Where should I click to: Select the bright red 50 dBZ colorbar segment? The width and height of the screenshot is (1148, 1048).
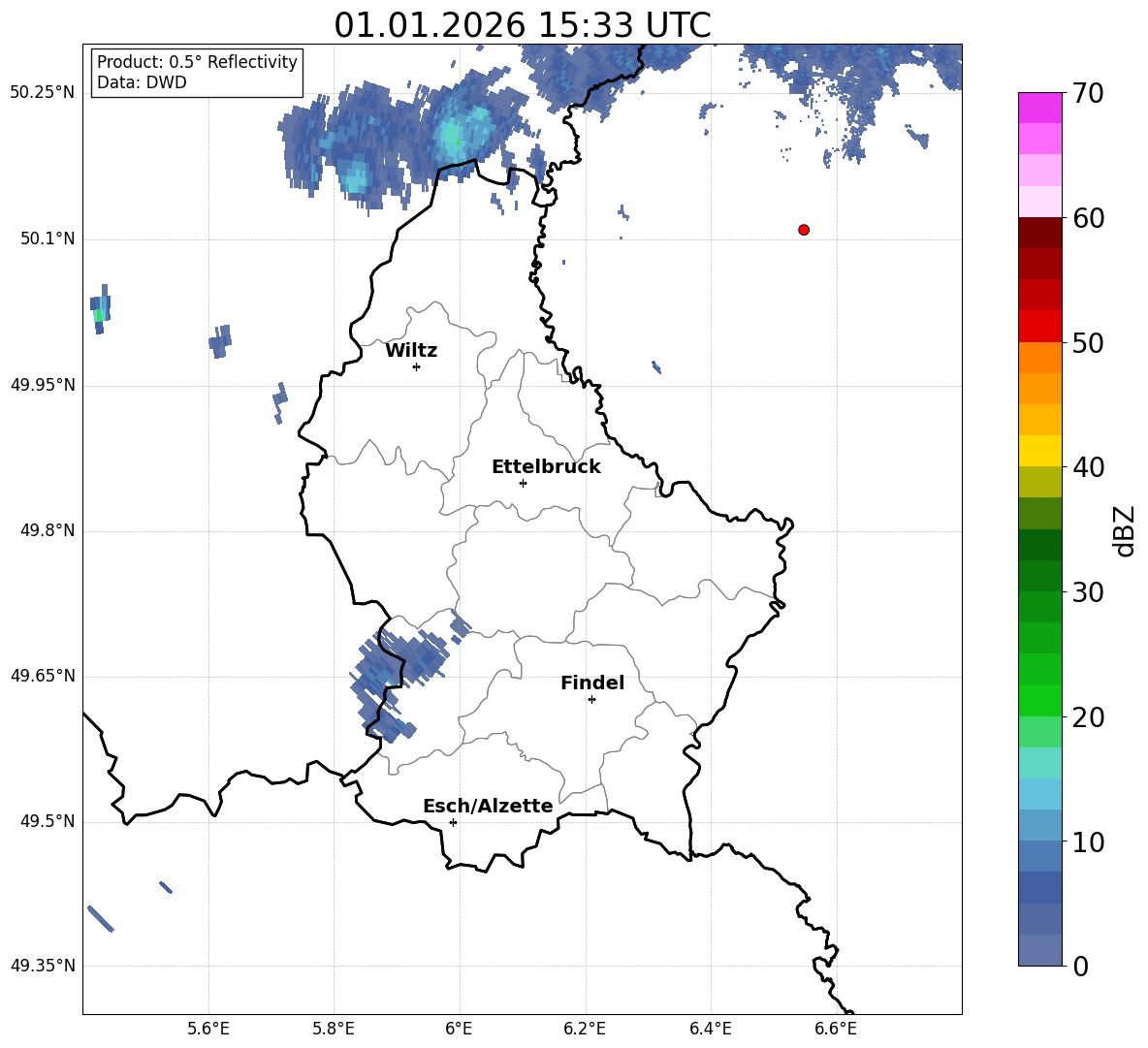pos(1039,326)
